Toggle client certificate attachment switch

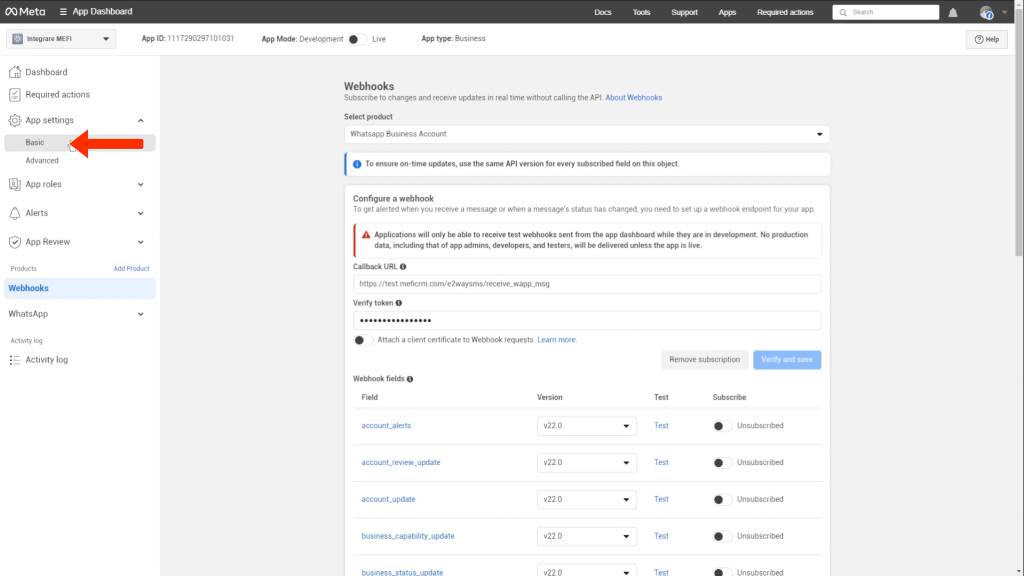click(362, 340)
